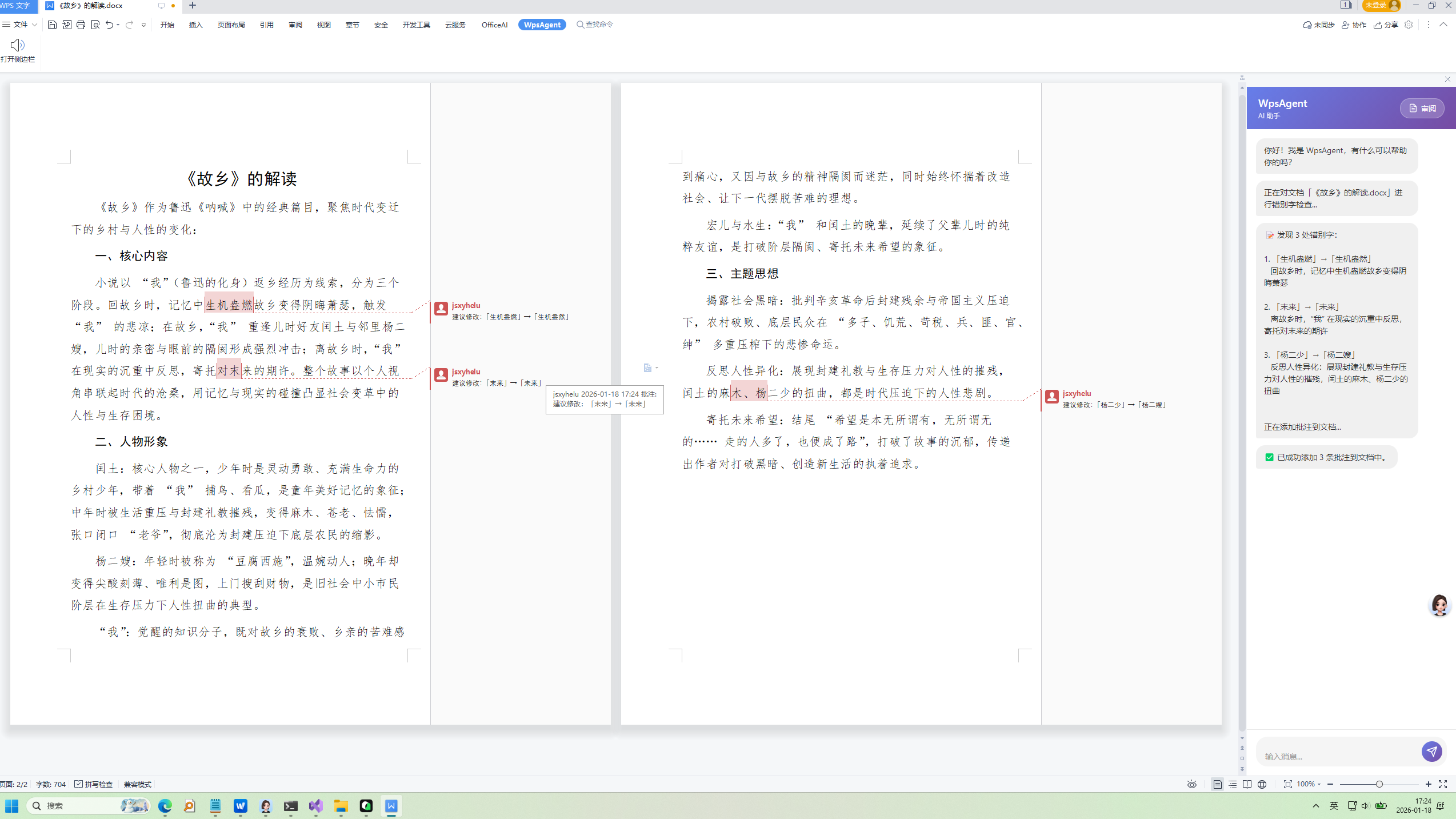This screenshot has width=1456, height=819.
Task: Expand the undo history dropdown arrow
Action: [x=118, y=25]
